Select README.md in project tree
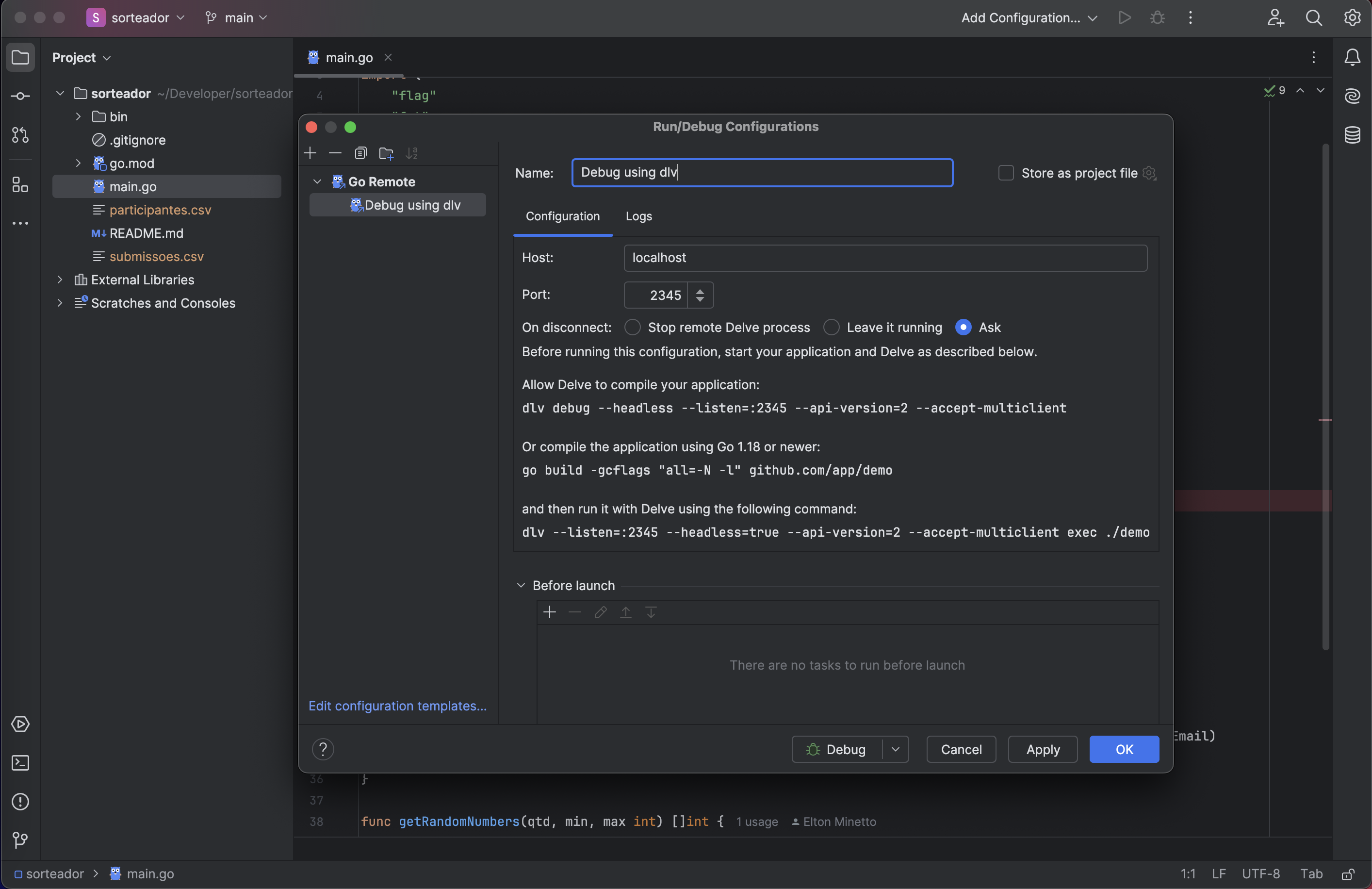This screenshot has height=889, width=1372. click(x=146, y=233)
